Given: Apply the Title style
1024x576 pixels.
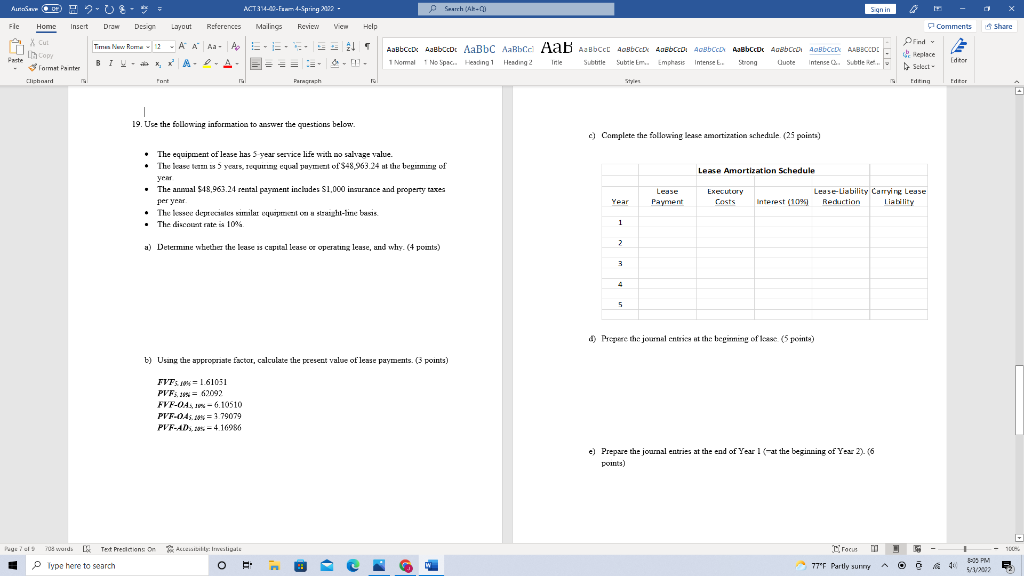Looking at the screenshot, I should [556, 54].
